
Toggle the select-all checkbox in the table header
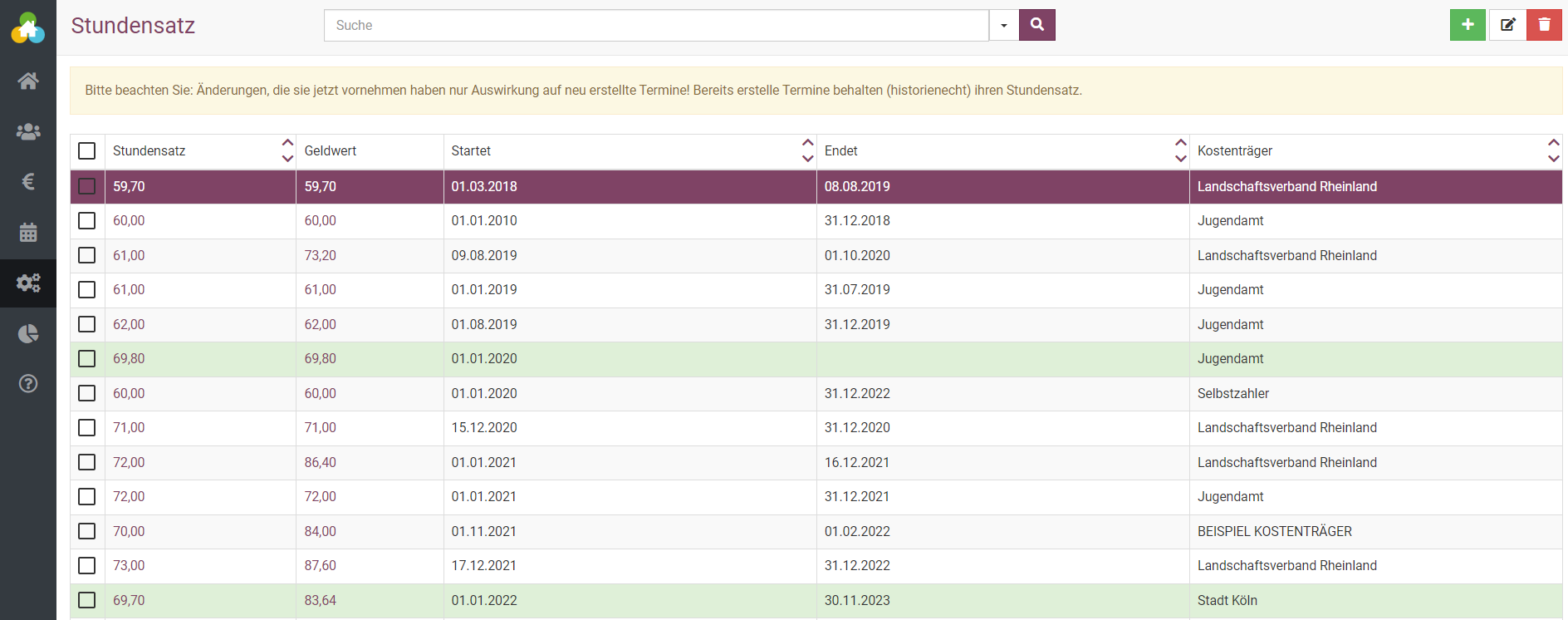pos(87,150)
